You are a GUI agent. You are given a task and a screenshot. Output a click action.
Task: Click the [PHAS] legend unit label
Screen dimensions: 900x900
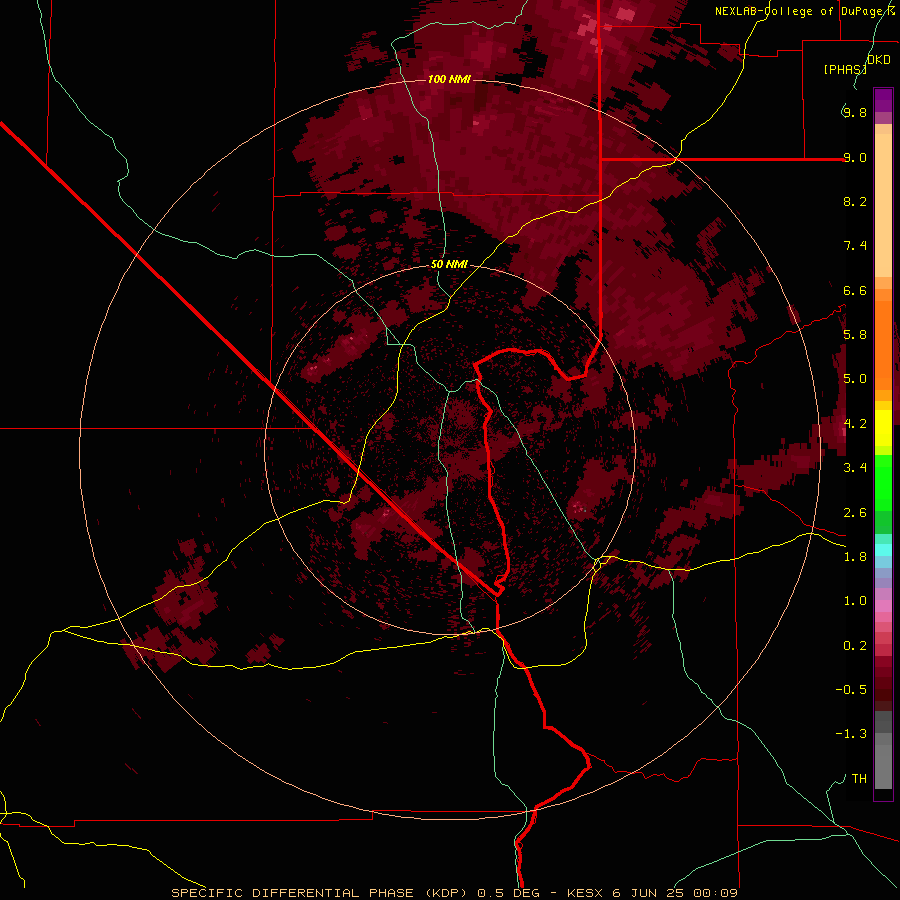[x=845, y=69]
